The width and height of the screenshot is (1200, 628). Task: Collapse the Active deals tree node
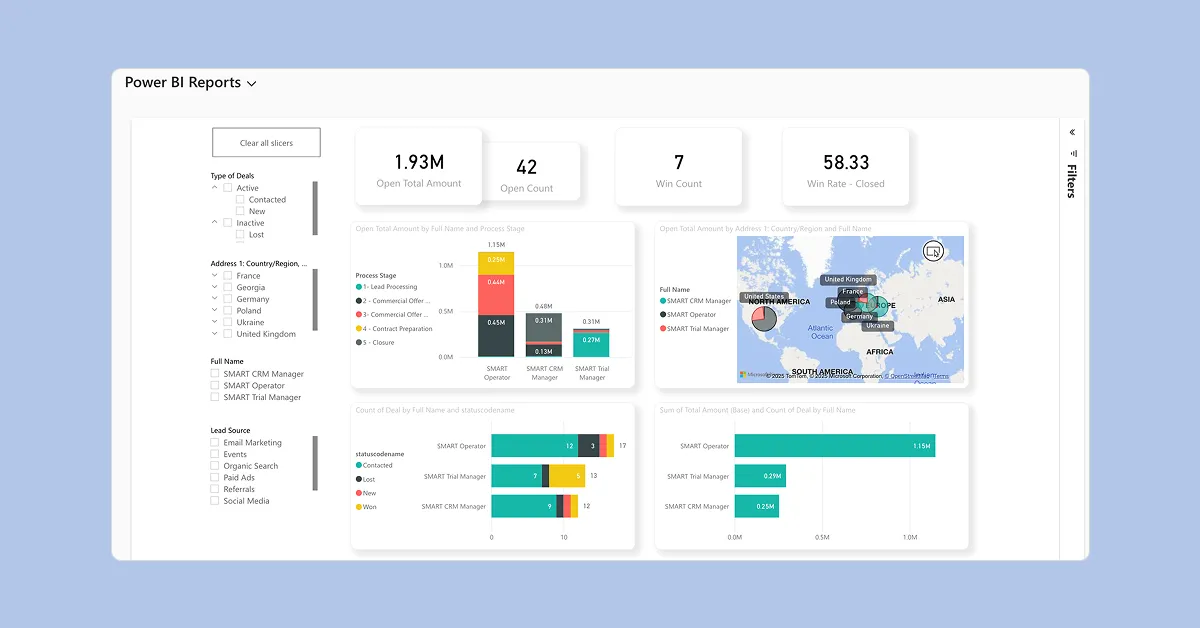pyautogui.click(x=215, y=188)
